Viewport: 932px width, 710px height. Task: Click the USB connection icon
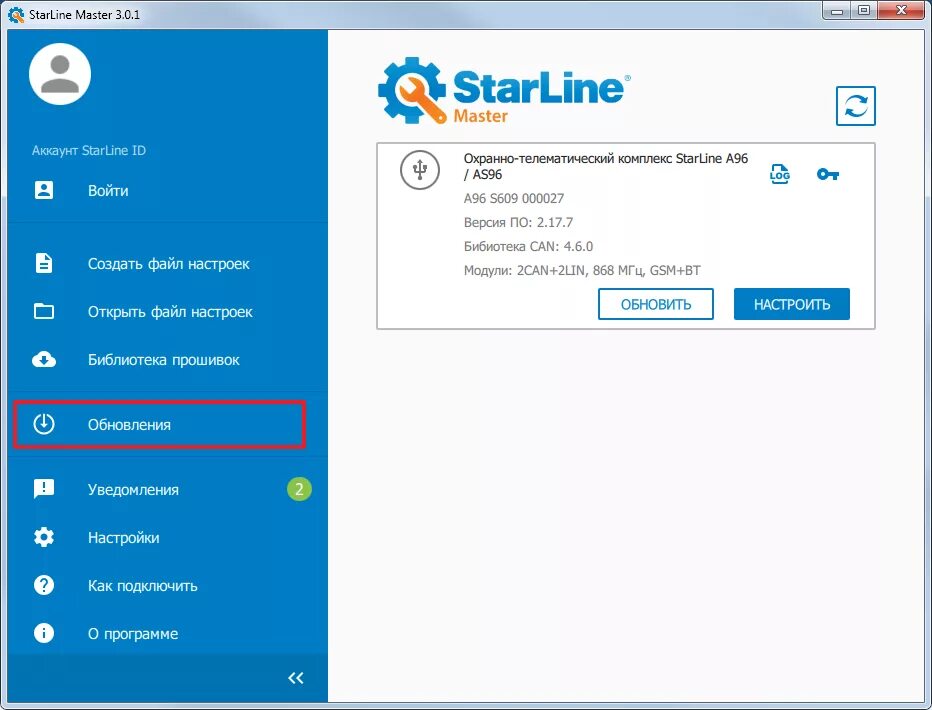tap(420, 170)
